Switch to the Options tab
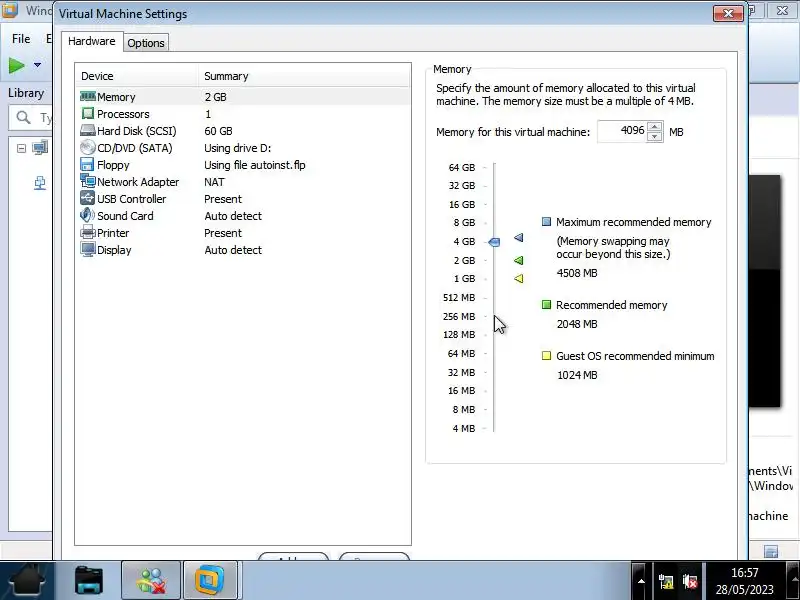The height and width of the screenshot is (600, 800). coord(146,43)
